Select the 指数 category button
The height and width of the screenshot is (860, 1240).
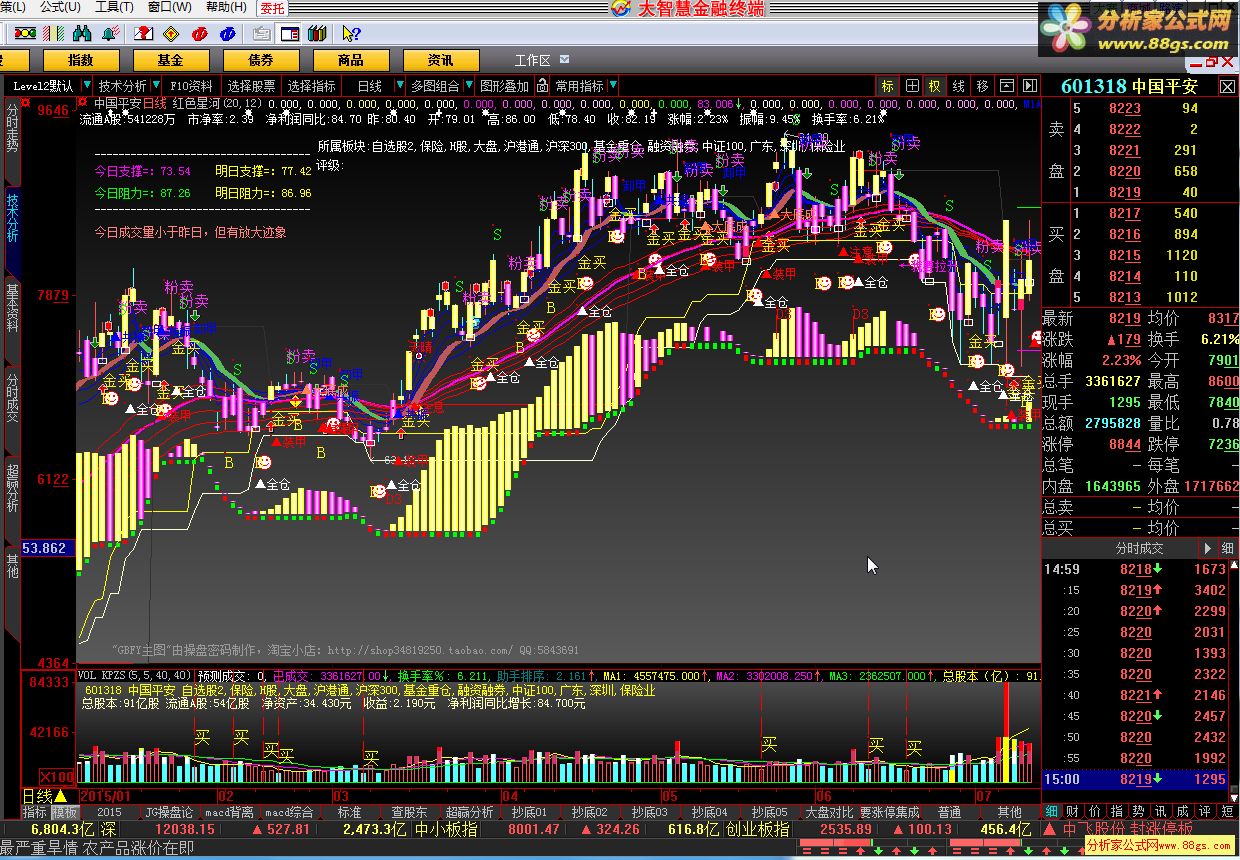(81, 60)
